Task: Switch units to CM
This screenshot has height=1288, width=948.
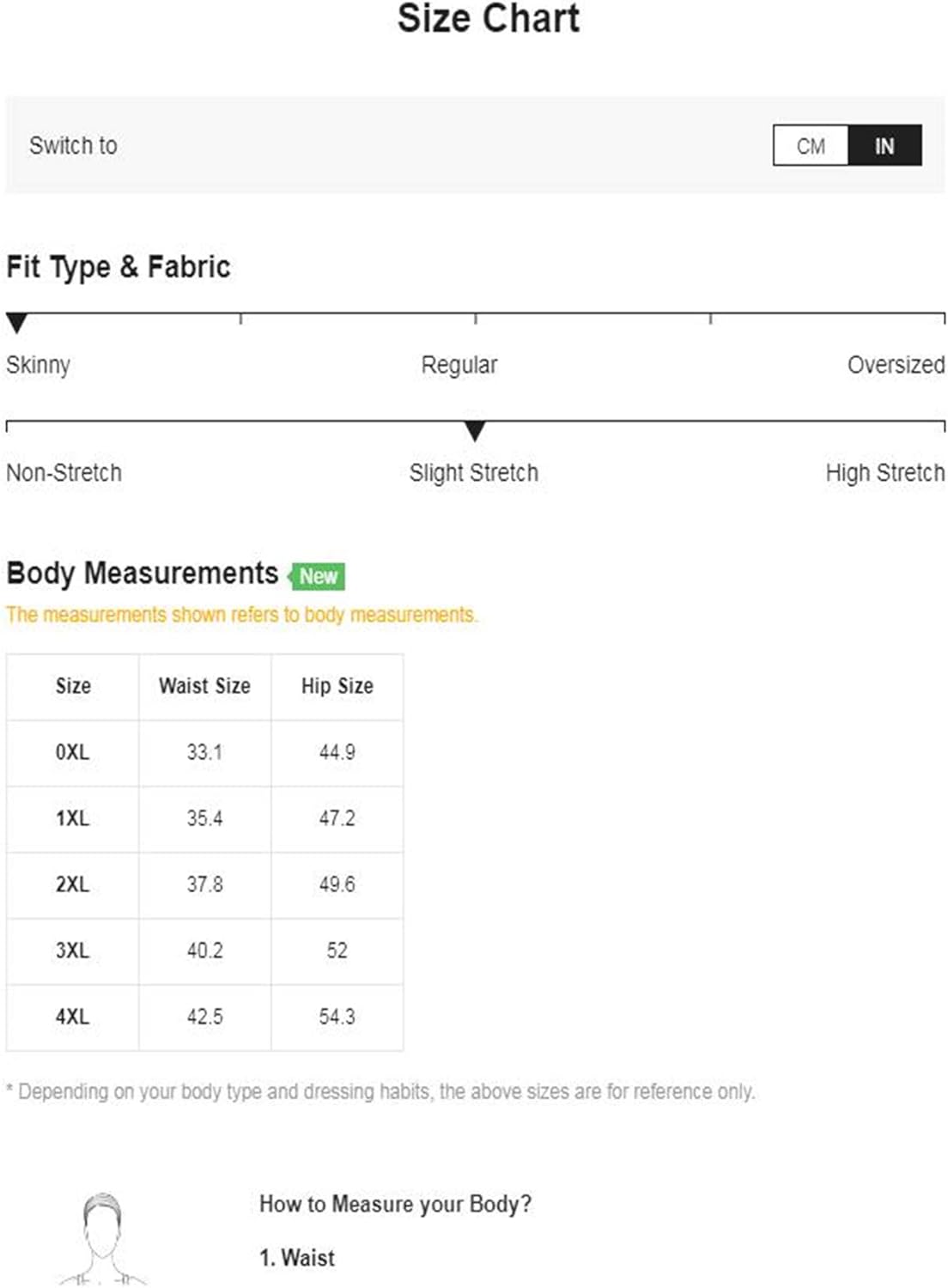Action: [x=811, y=146]
